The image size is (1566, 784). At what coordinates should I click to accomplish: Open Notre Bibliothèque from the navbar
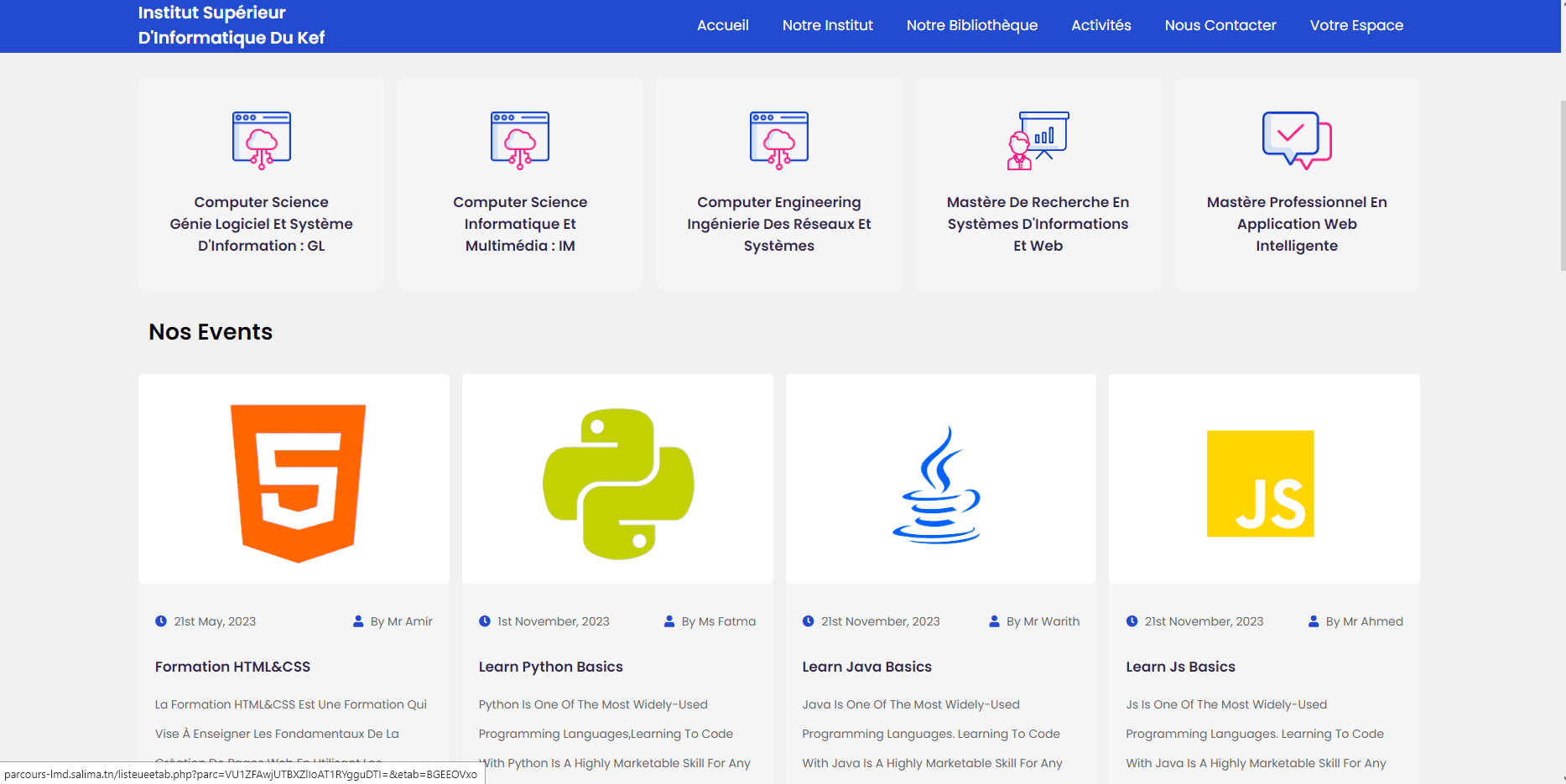972,25
